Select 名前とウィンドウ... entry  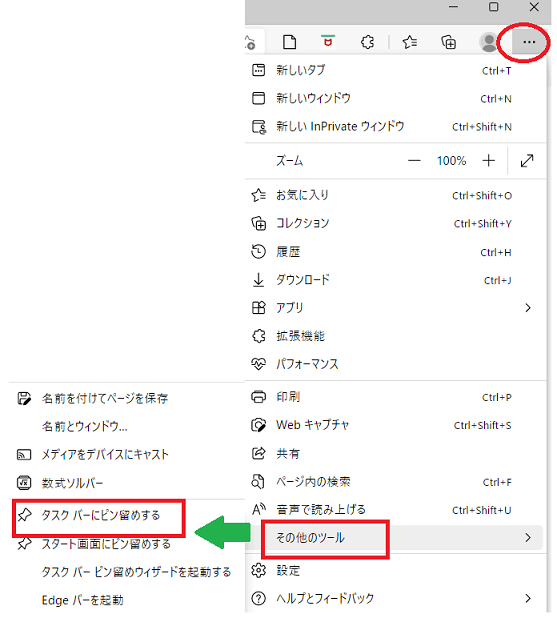[128, 426]
